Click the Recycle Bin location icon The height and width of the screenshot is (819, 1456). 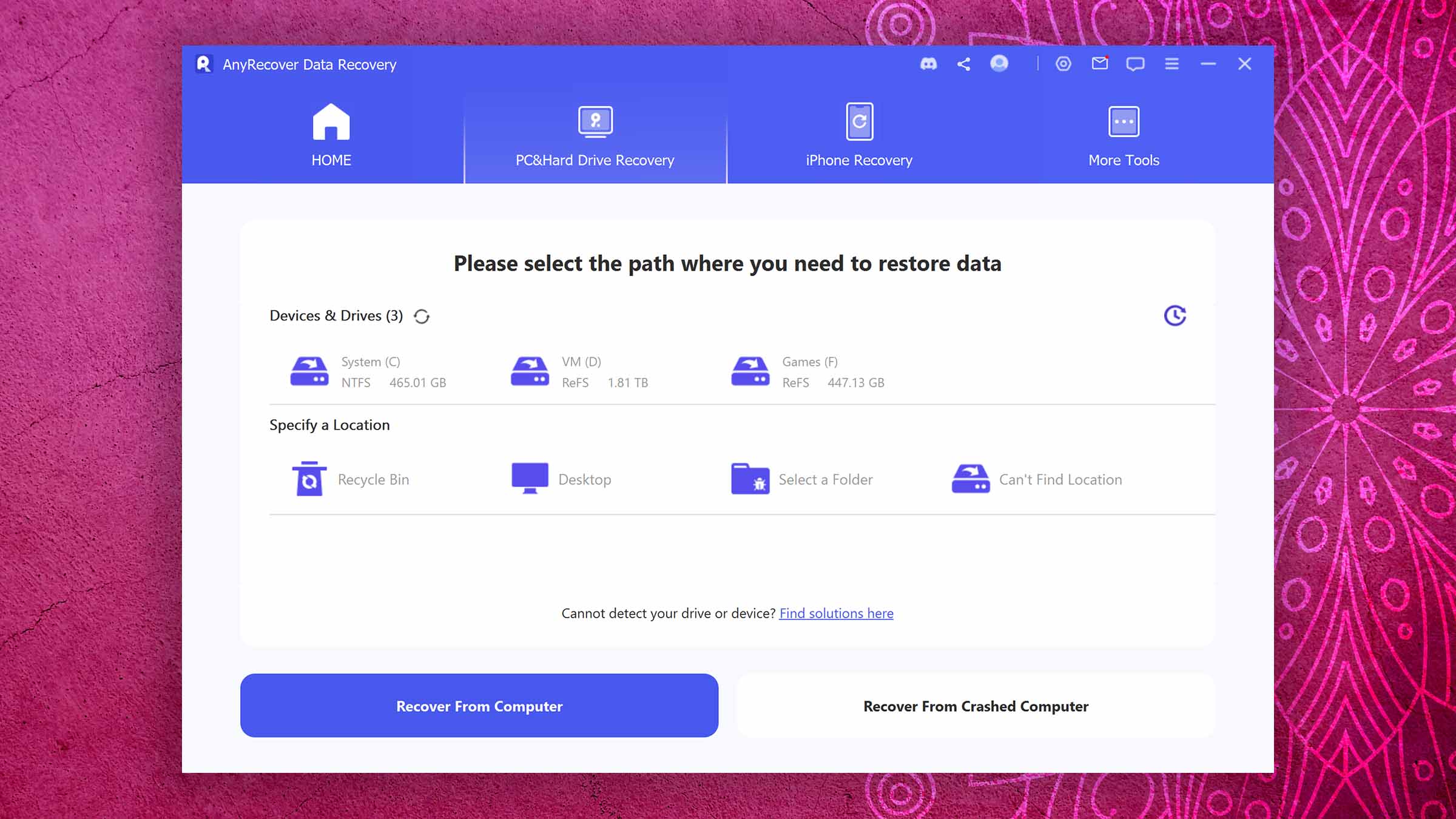(309, 479)
